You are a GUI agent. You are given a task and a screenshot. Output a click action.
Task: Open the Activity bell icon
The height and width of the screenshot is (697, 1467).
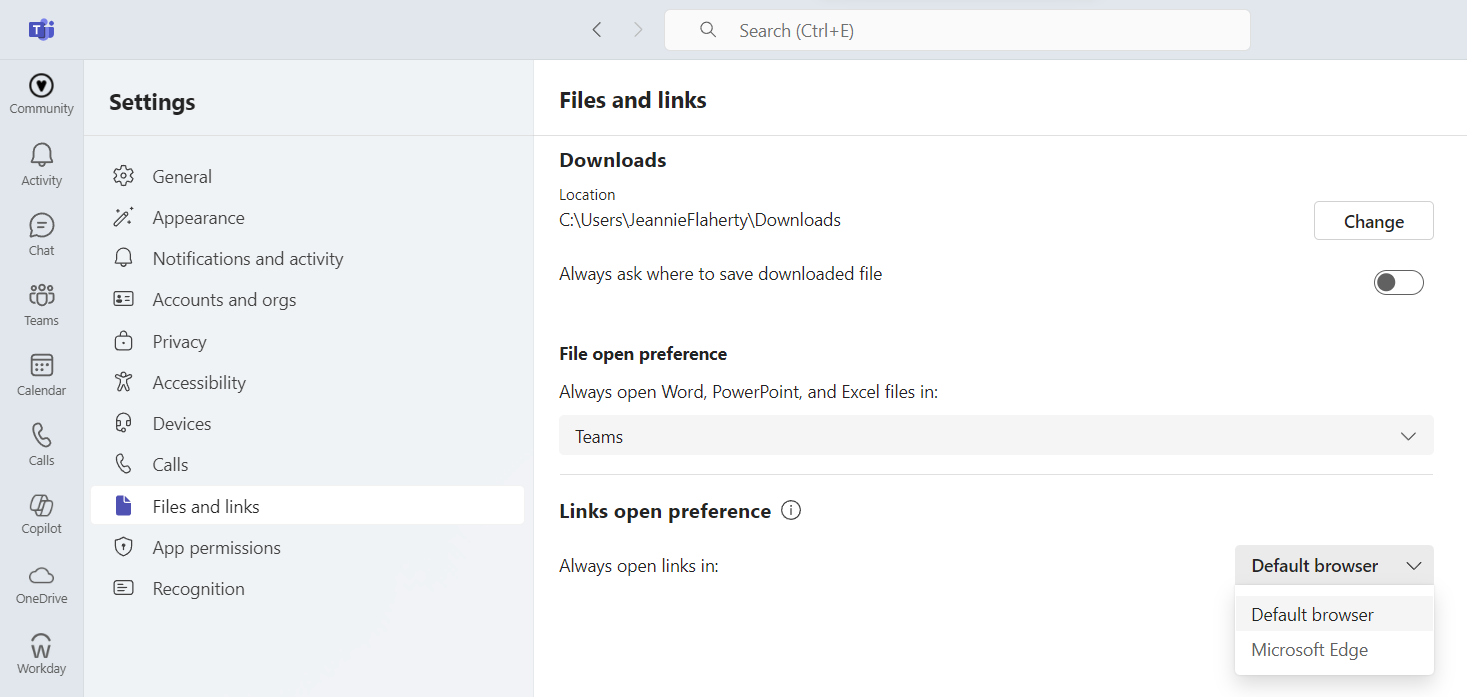pyautogui.click(x=41, y=164)
